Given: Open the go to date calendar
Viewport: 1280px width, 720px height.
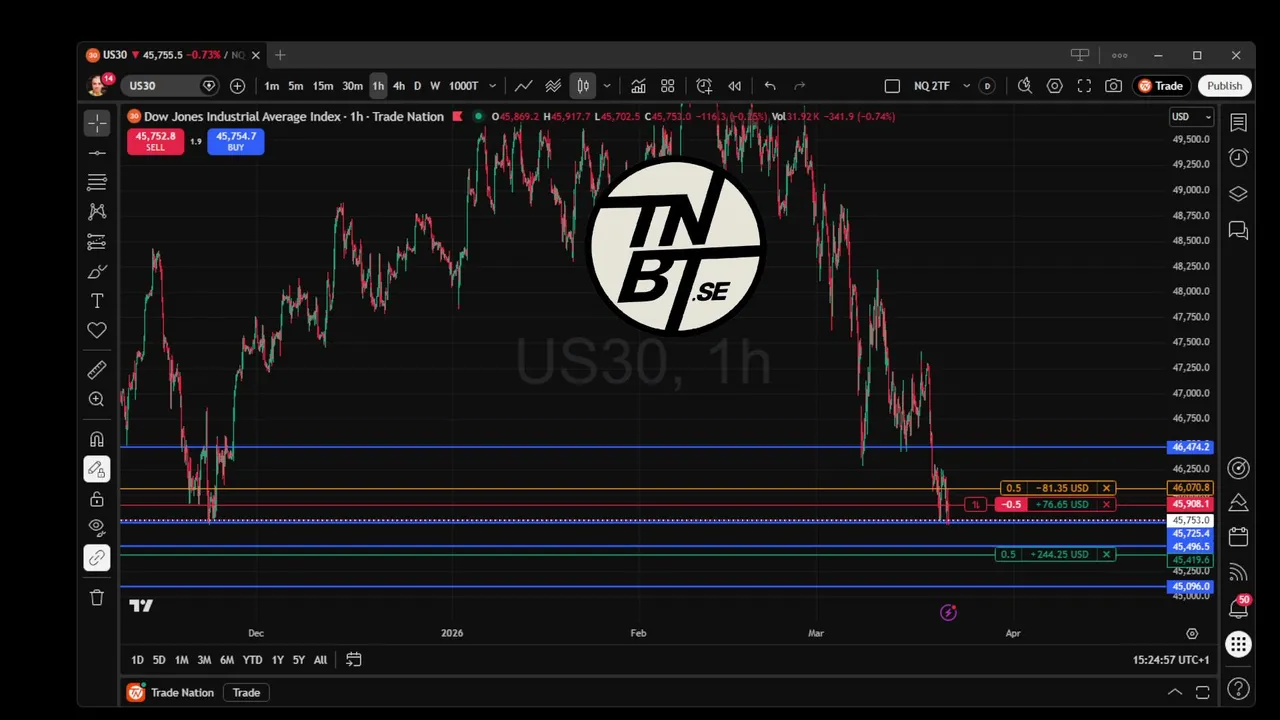Looking at the screenshot, I should (x=354, y=660).
